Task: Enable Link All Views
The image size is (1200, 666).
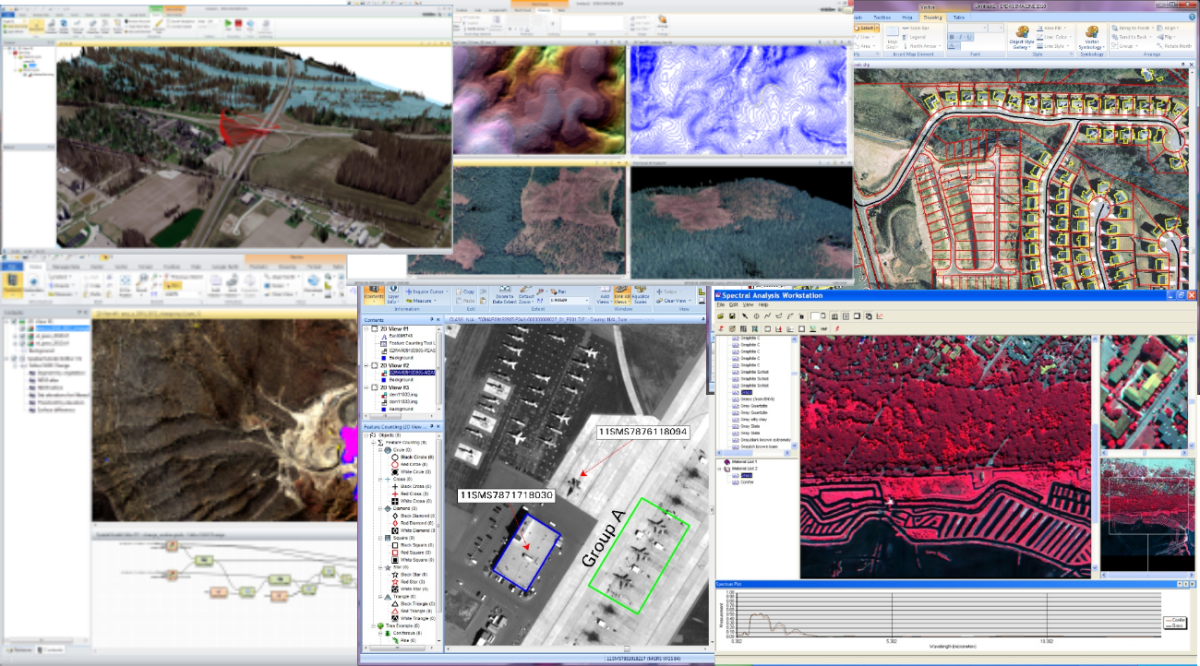Action: coord(621,295)
